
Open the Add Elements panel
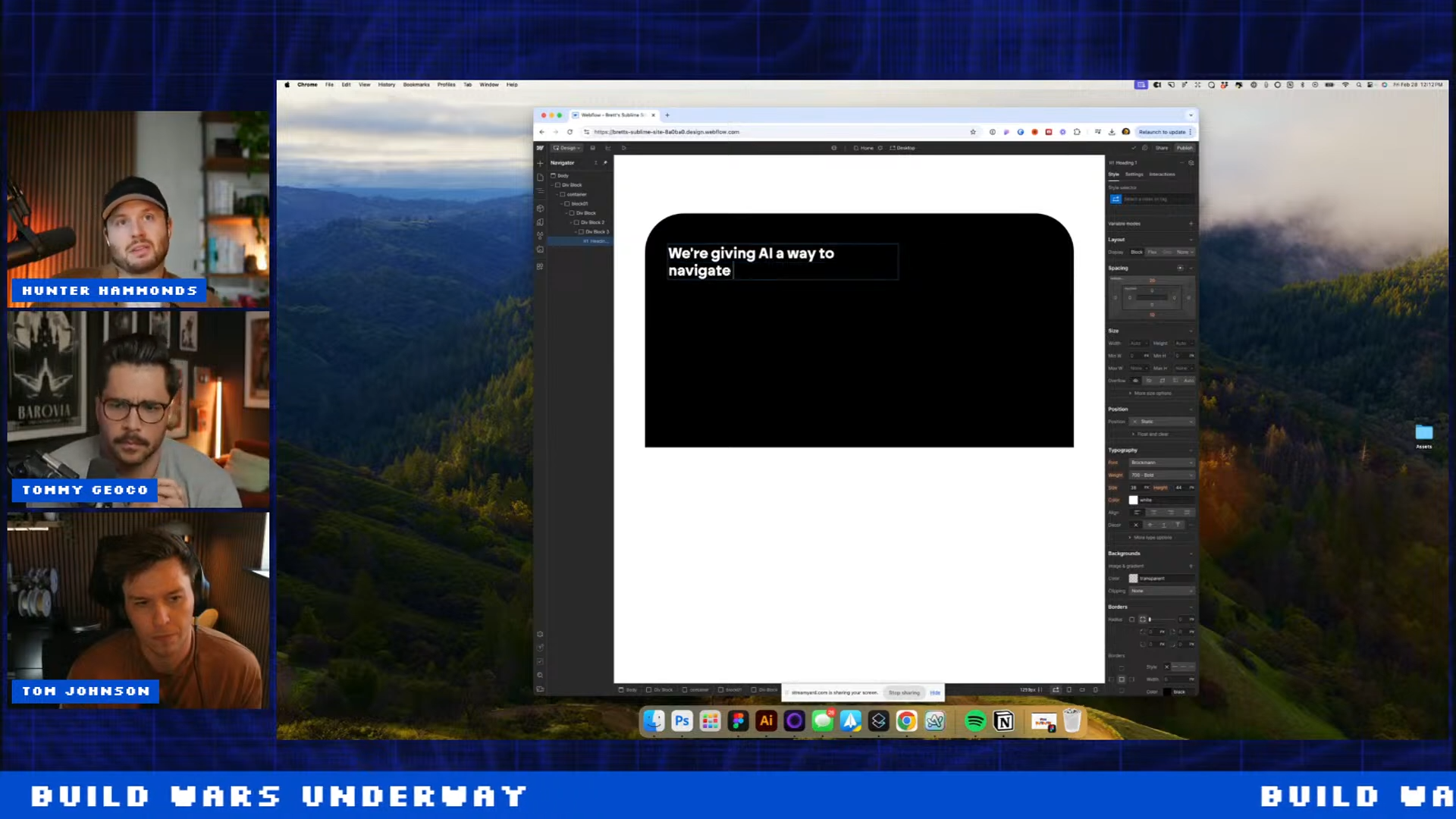click(540, 163)
